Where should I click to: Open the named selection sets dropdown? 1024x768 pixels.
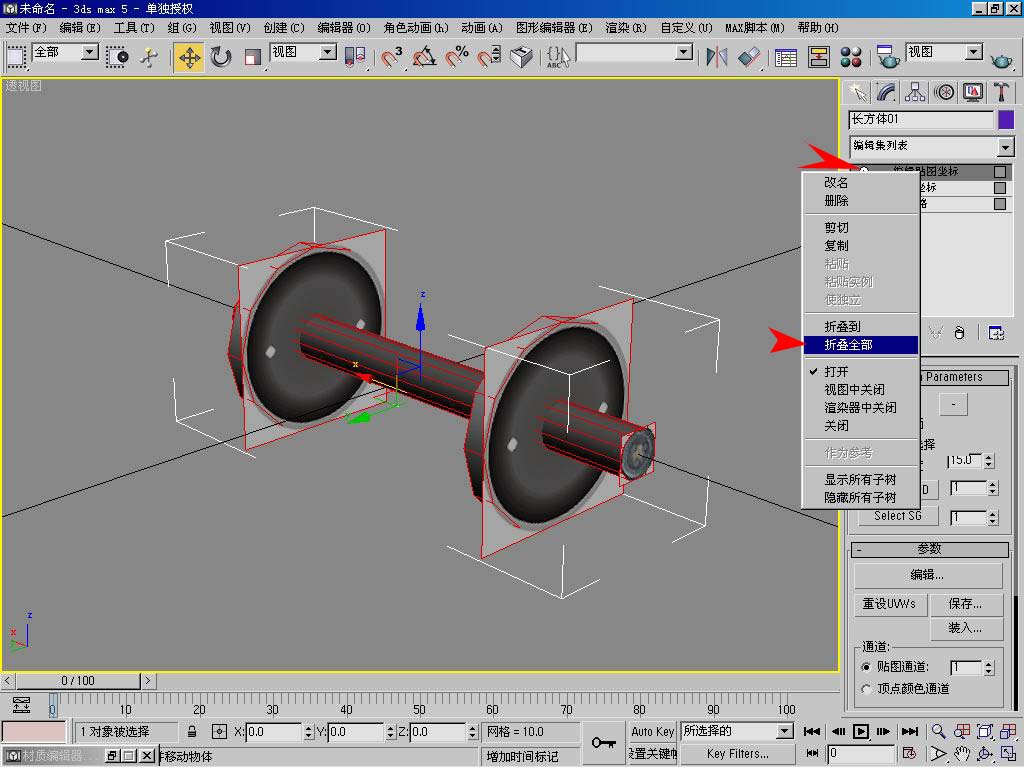coord(684,52)
